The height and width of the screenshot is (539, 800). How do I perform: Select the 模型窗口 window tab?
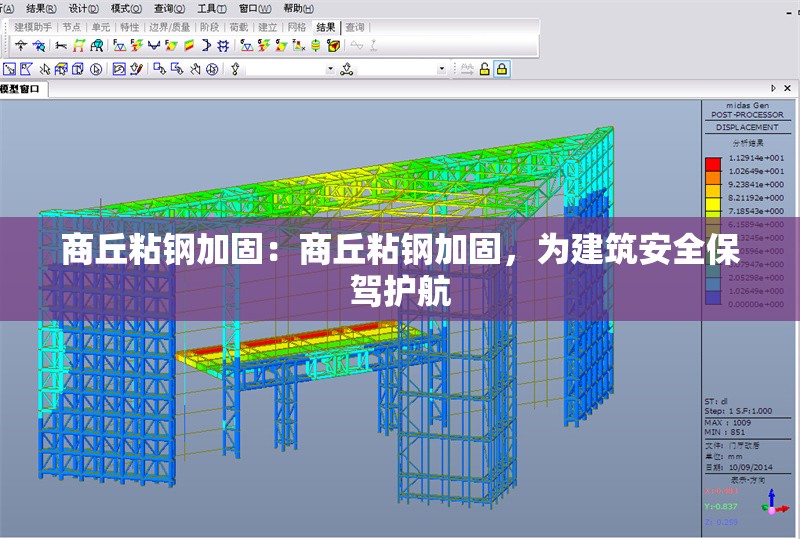(20, 89)
